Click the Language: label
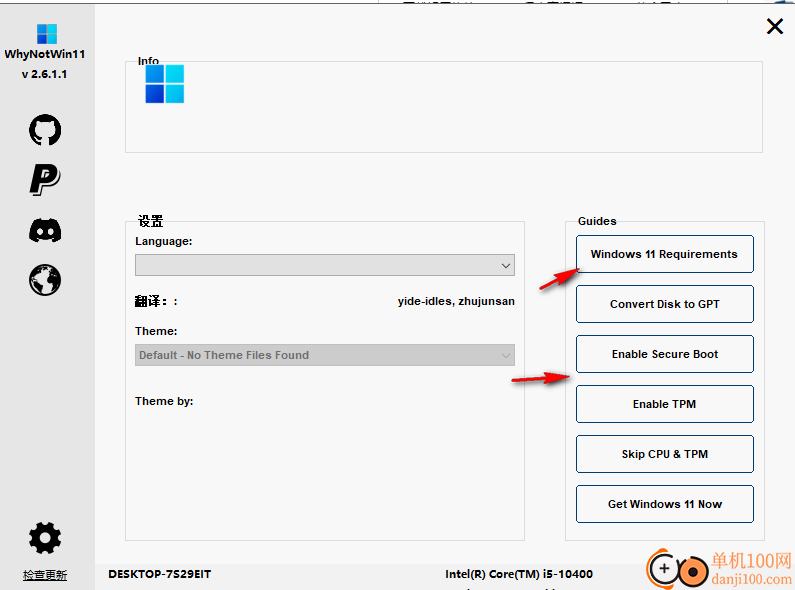795x590 pixels. pos(164,241)
